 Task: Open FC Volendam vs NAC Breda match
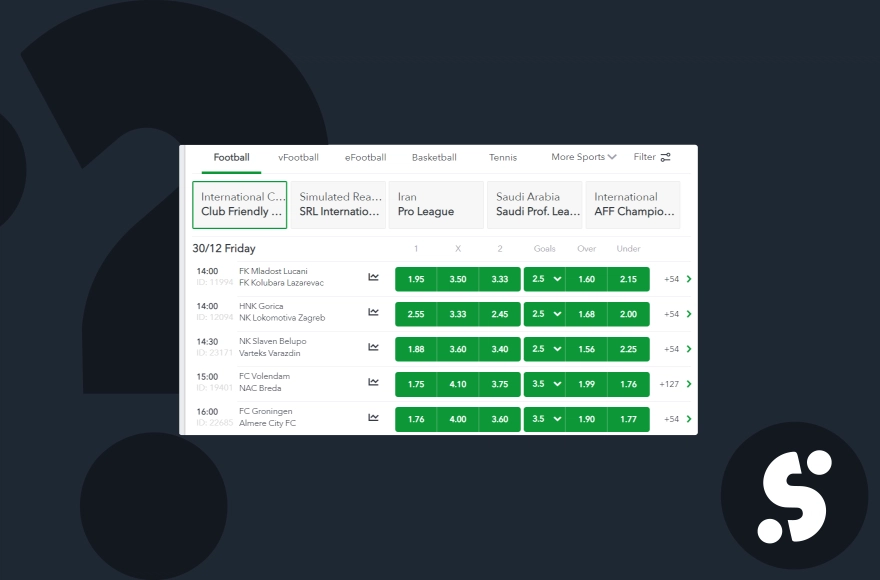tap(265, 382)
